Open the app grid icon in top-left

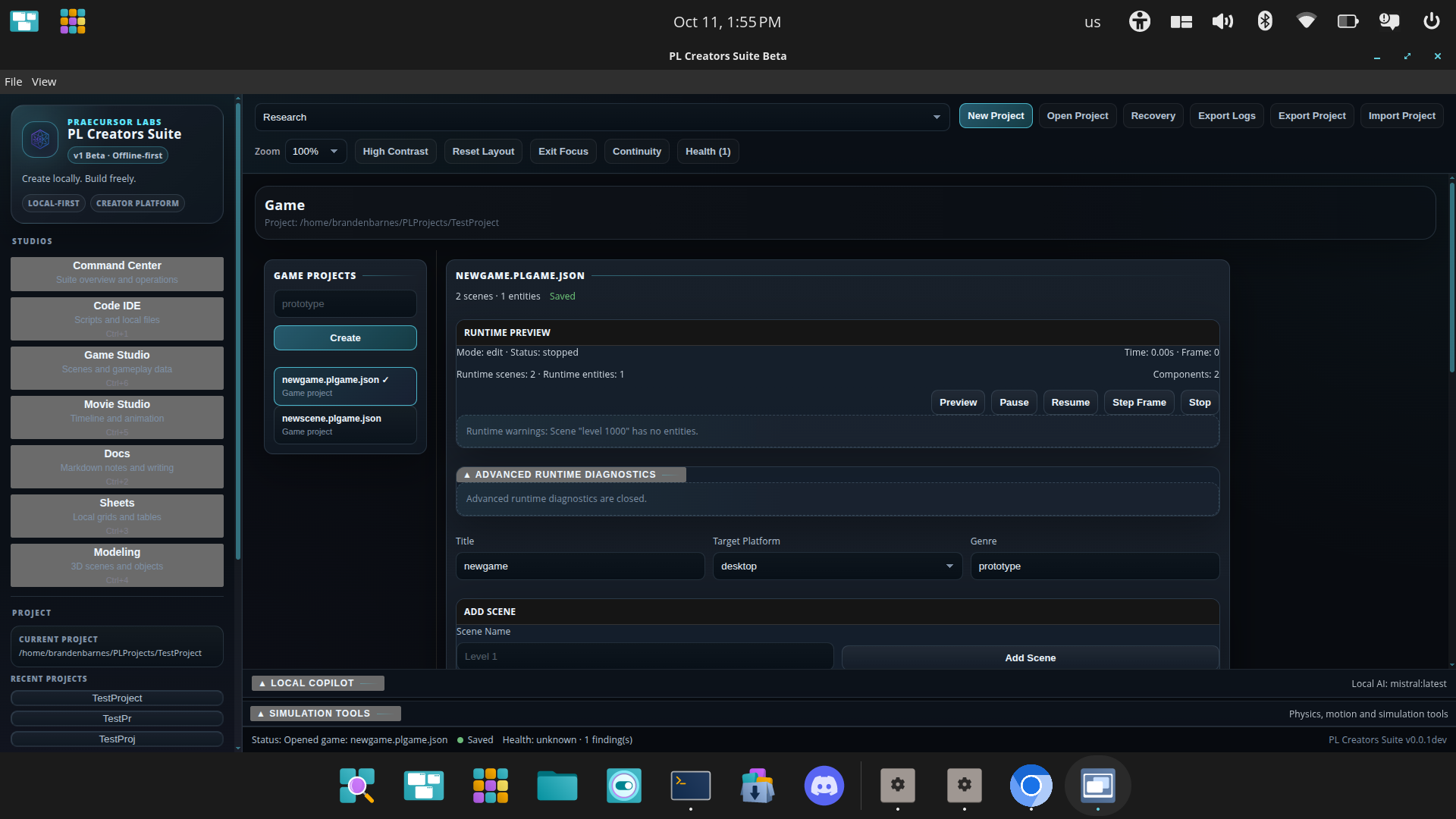pyautogui.click(x=73, y=21)
